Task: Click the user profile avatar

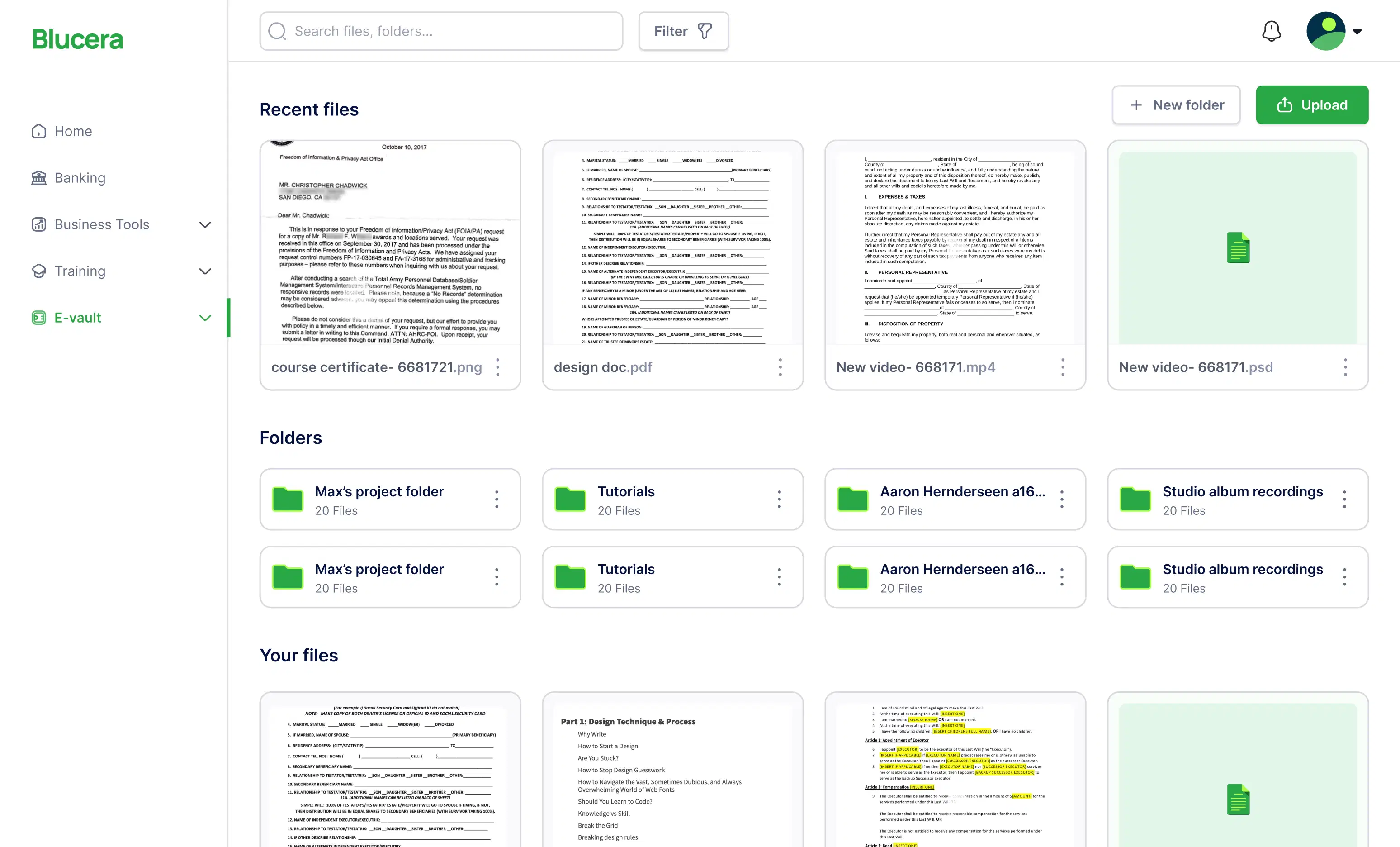Action: 1325,31
